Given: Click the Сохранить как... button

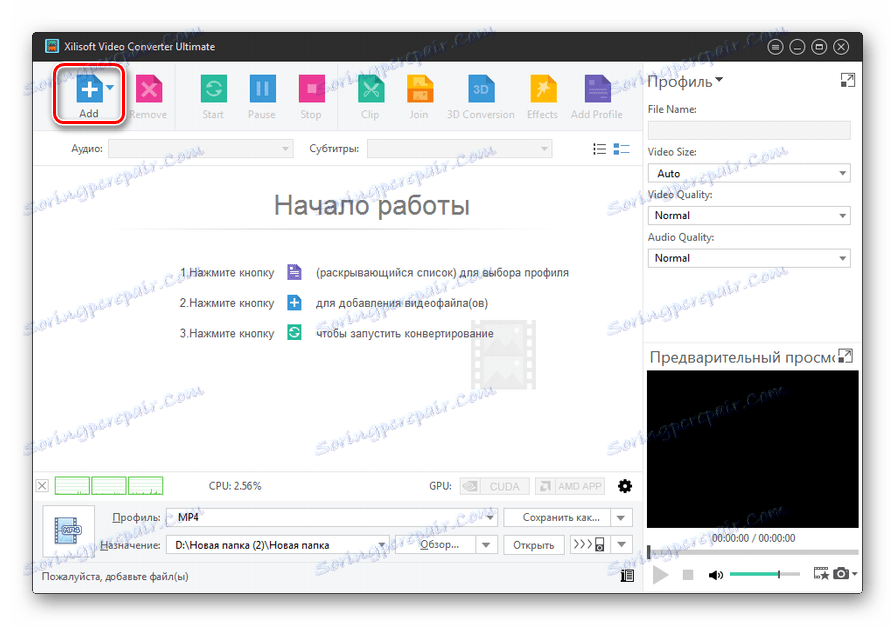Looking at the screenshot, I should (557, 518).
